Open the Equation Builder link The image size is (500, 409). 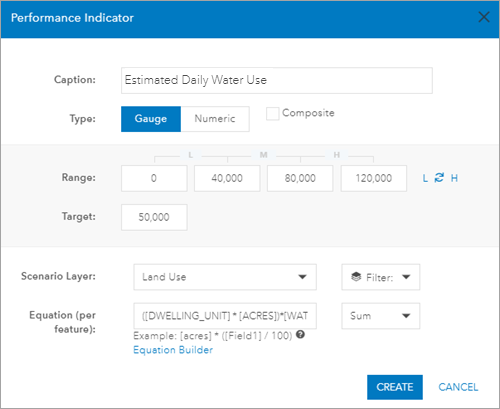173,350
